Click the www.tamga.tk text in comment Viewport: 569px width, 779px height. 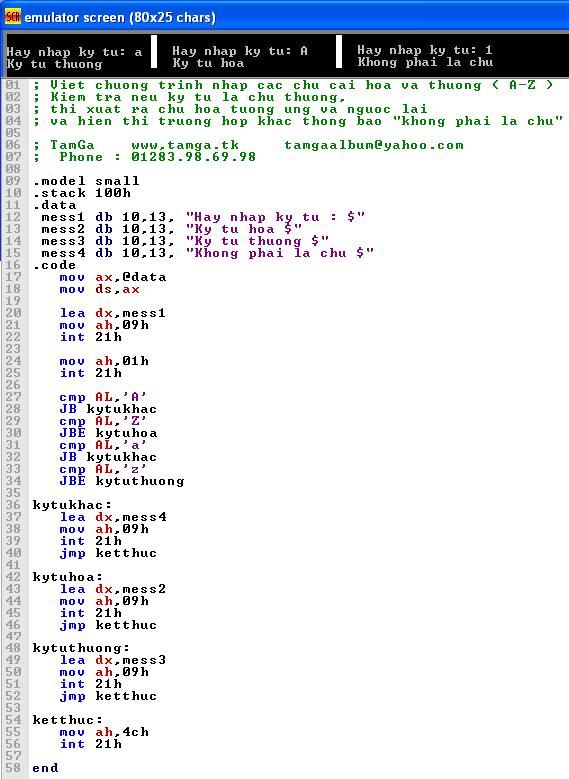(185, 146)
